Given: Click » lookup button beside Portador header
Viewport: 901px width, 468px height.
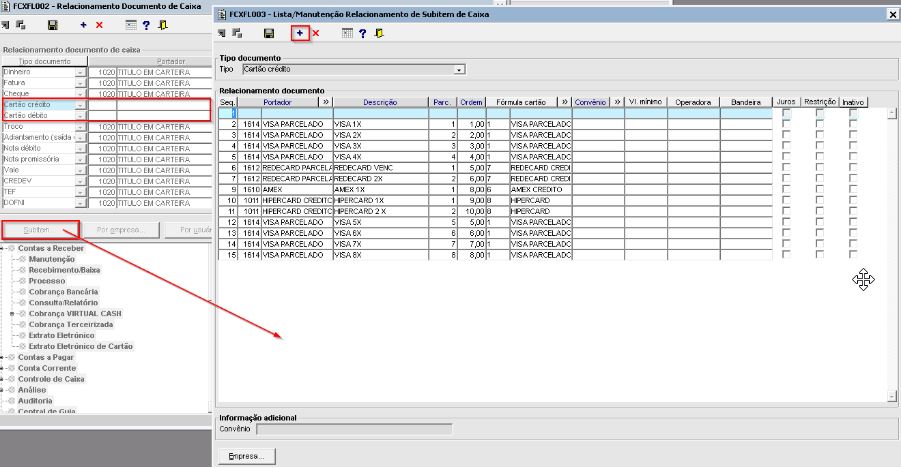Looking at the screenshot, I should point(326,102).
